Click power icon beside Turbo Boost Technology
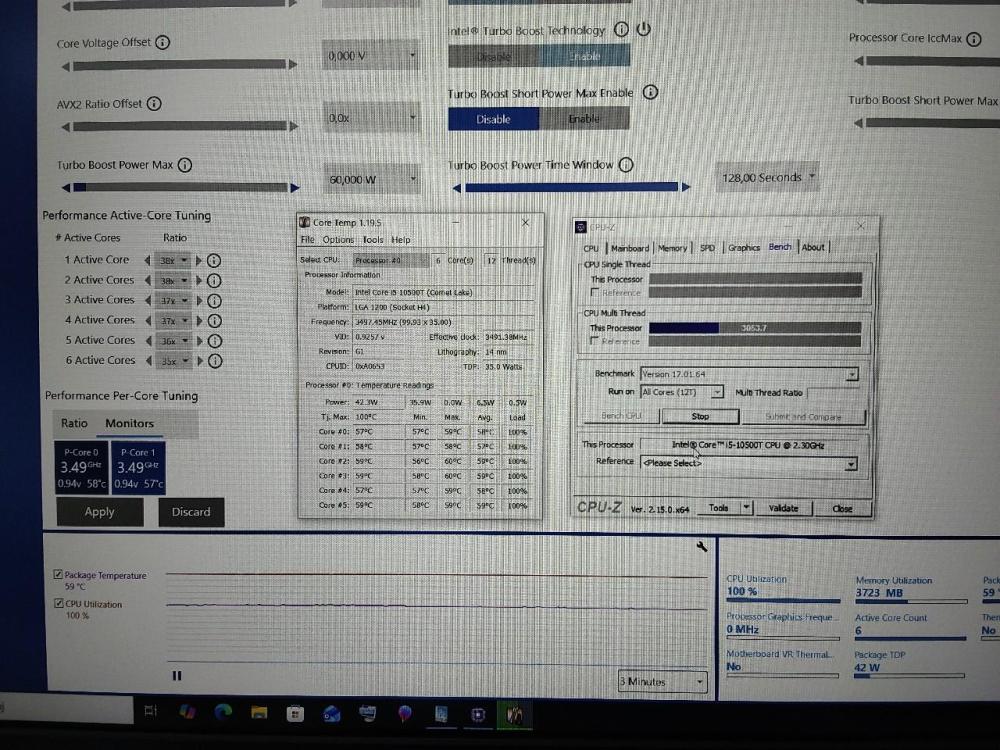The height and width of the screenshot is (750, 1000). 643,29
